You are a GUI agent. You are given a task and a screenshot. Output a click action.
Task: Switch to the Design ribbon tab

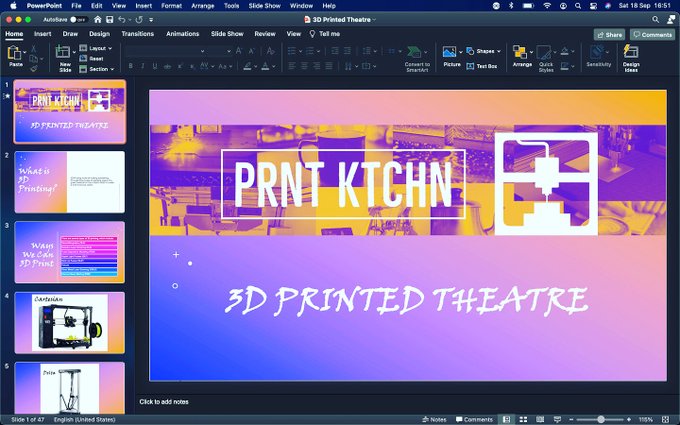pyautogui.click(x=99, y=34)
